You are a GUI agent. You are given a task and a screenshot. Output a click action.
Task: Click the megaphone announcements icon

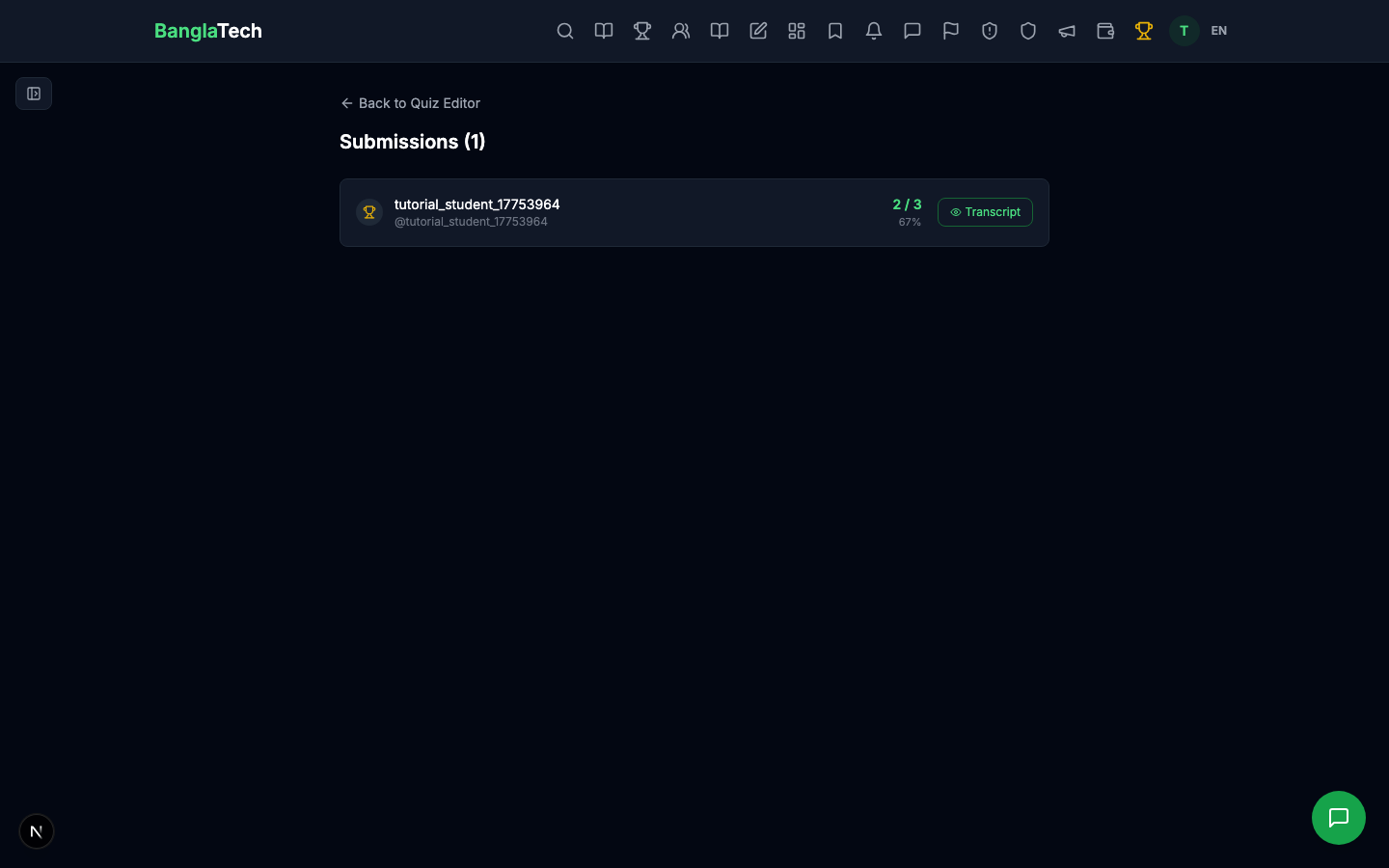(1067, 31)
